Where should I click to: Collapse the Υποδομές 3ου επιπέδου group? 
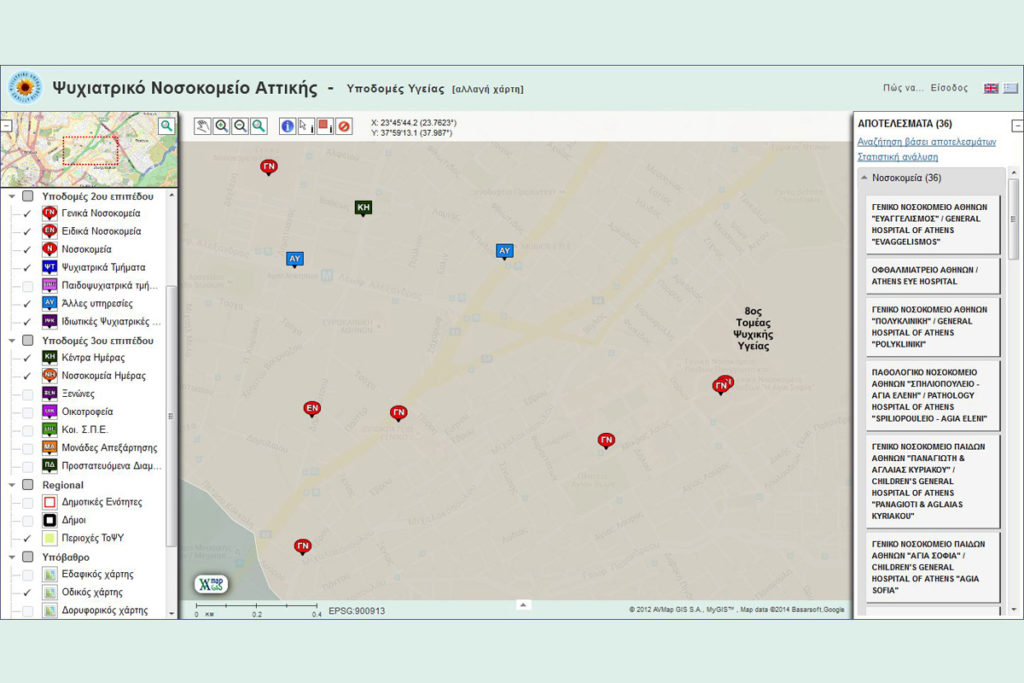tap(12, 340)
